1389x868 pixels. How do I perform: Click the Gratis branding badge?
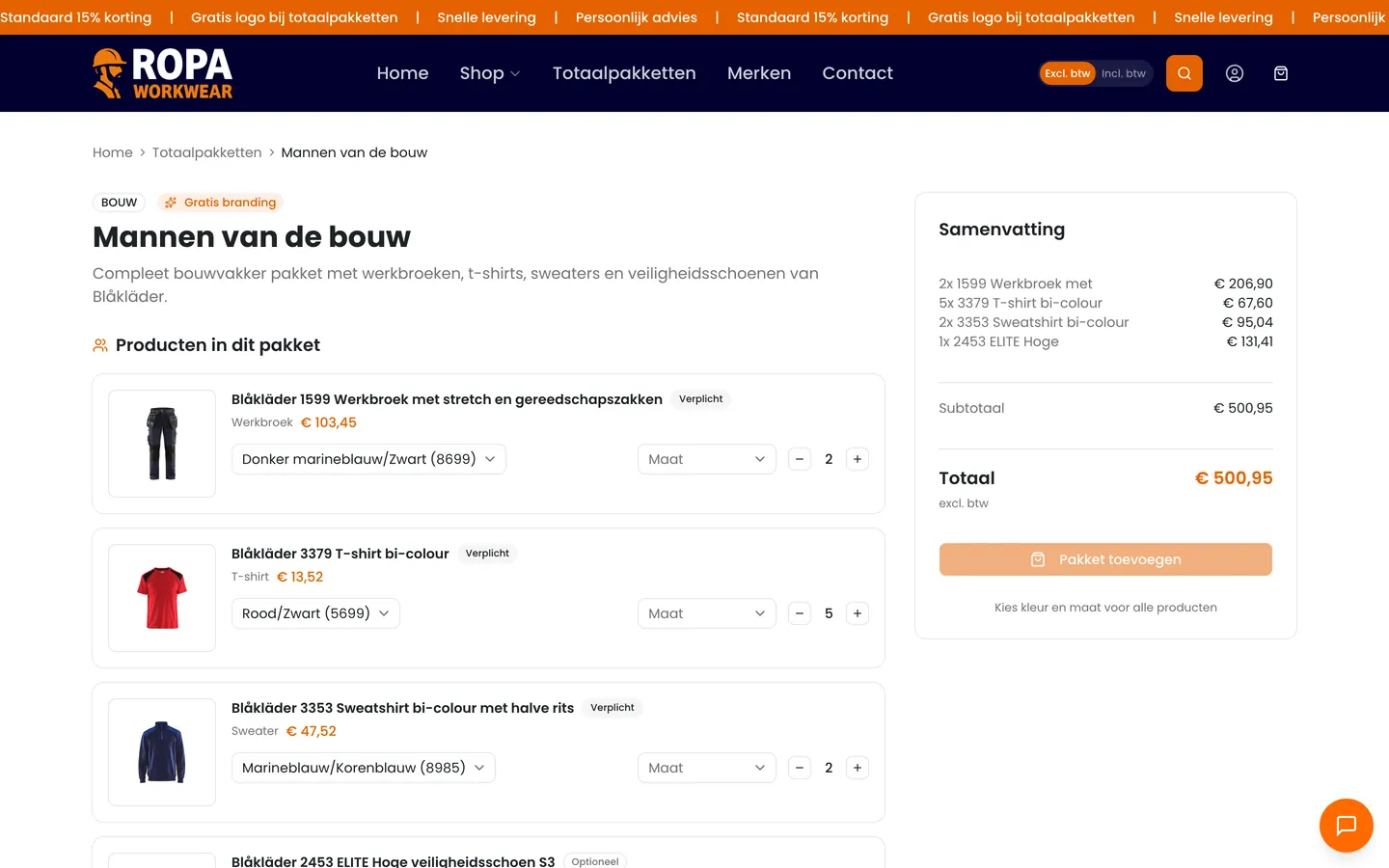coord(220,203)
